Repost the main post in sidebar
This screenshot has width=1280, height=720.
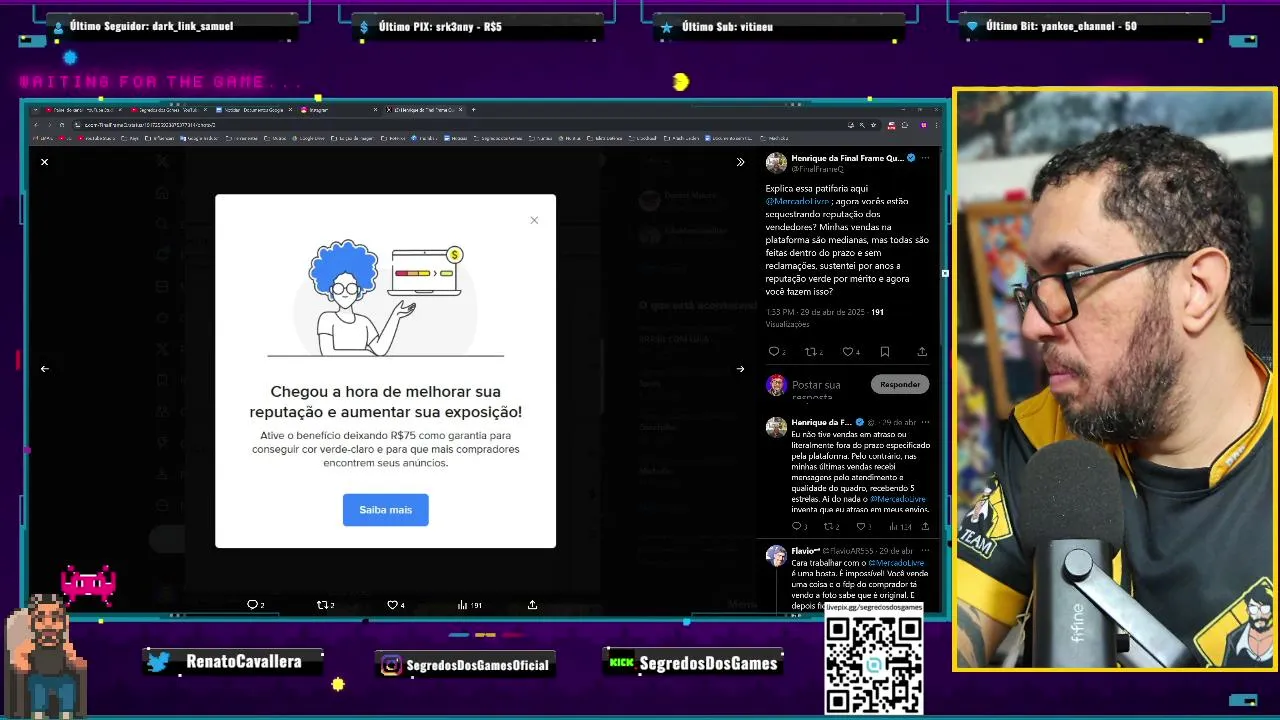(811, 352)
